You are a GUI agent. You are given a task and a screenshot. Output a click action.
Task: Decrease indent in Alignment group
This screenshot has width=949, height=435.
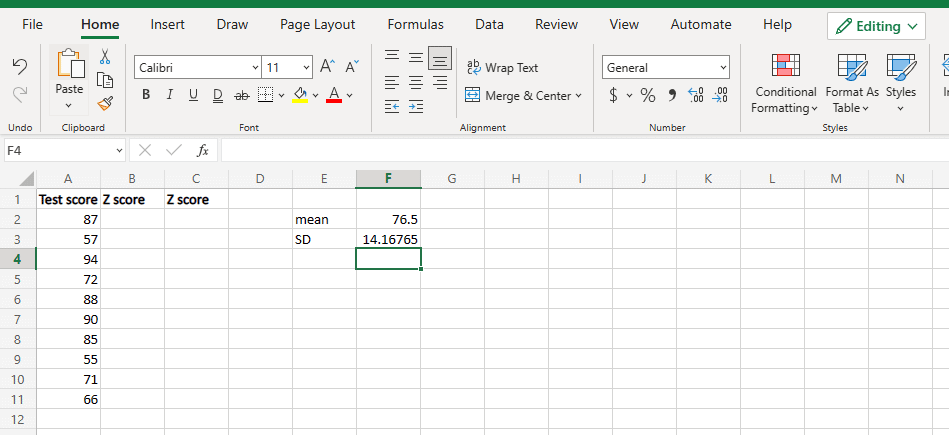coord(392,107)
